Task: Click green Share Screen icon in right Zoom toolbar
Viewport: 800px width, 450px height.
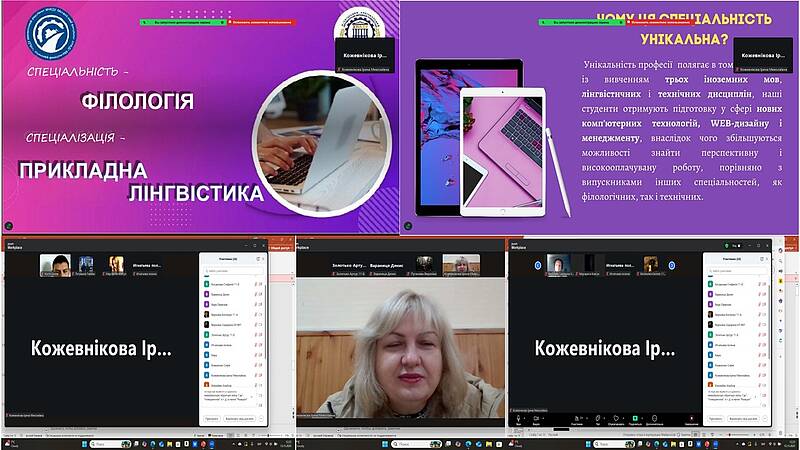Action: point(637,418)
